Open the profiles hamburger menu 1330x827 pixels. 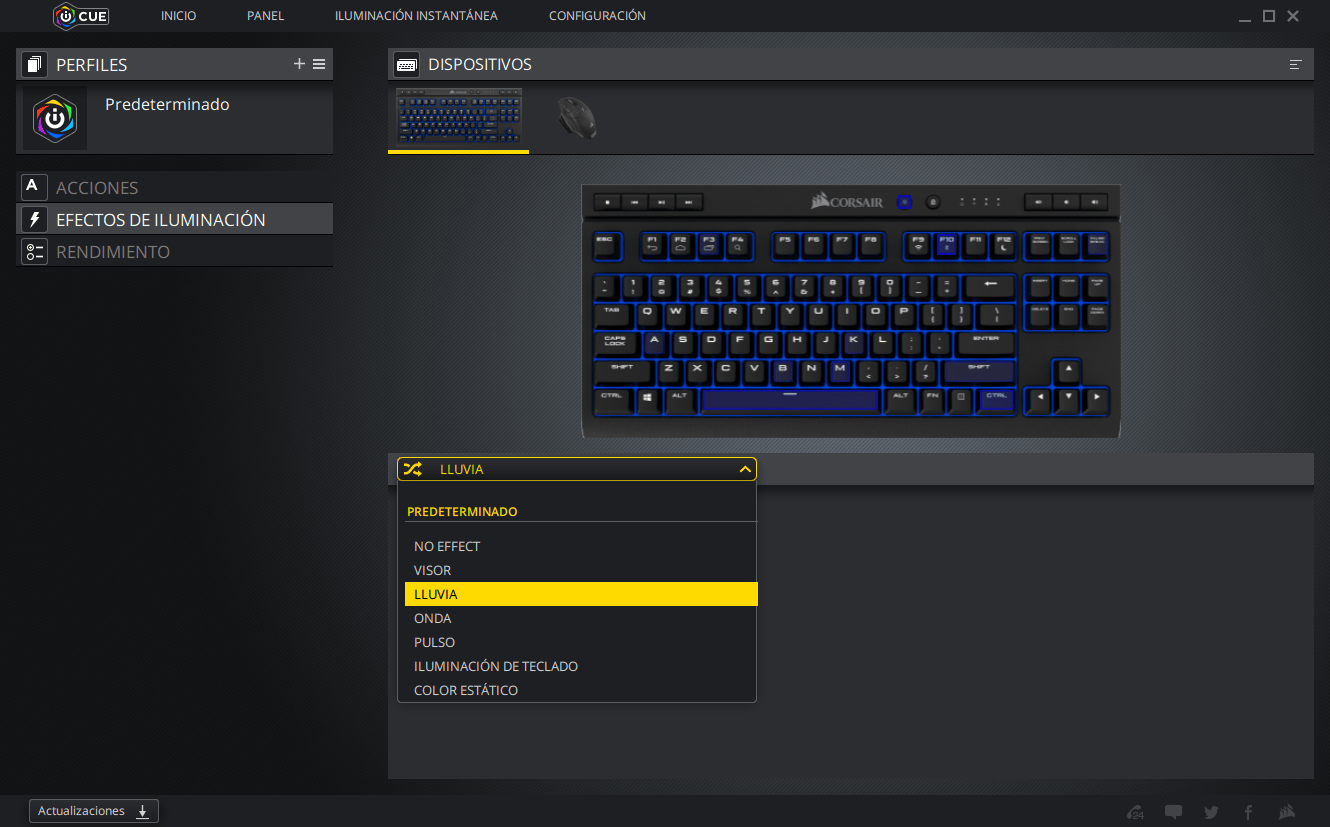point(319,64)
